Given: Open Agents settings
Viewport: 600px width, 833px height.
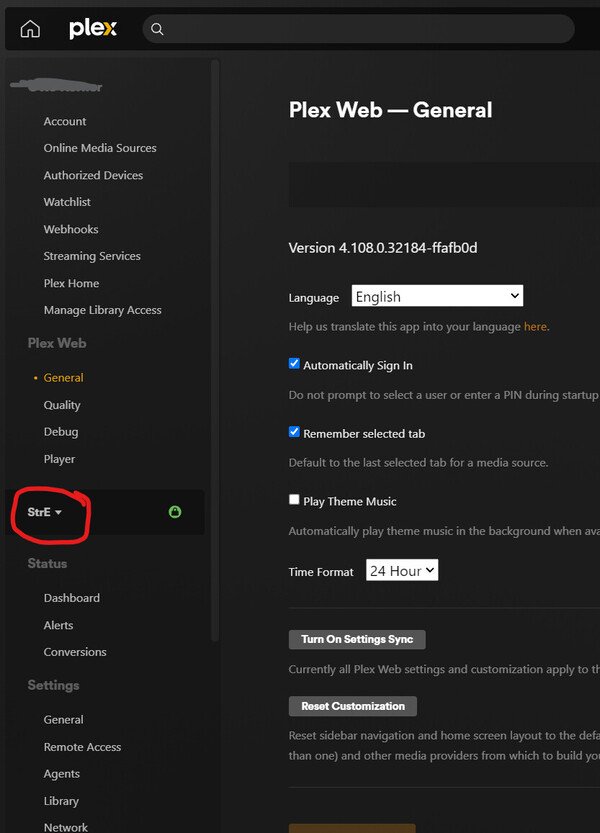Looking at the screenshot, I should point(62,774).
